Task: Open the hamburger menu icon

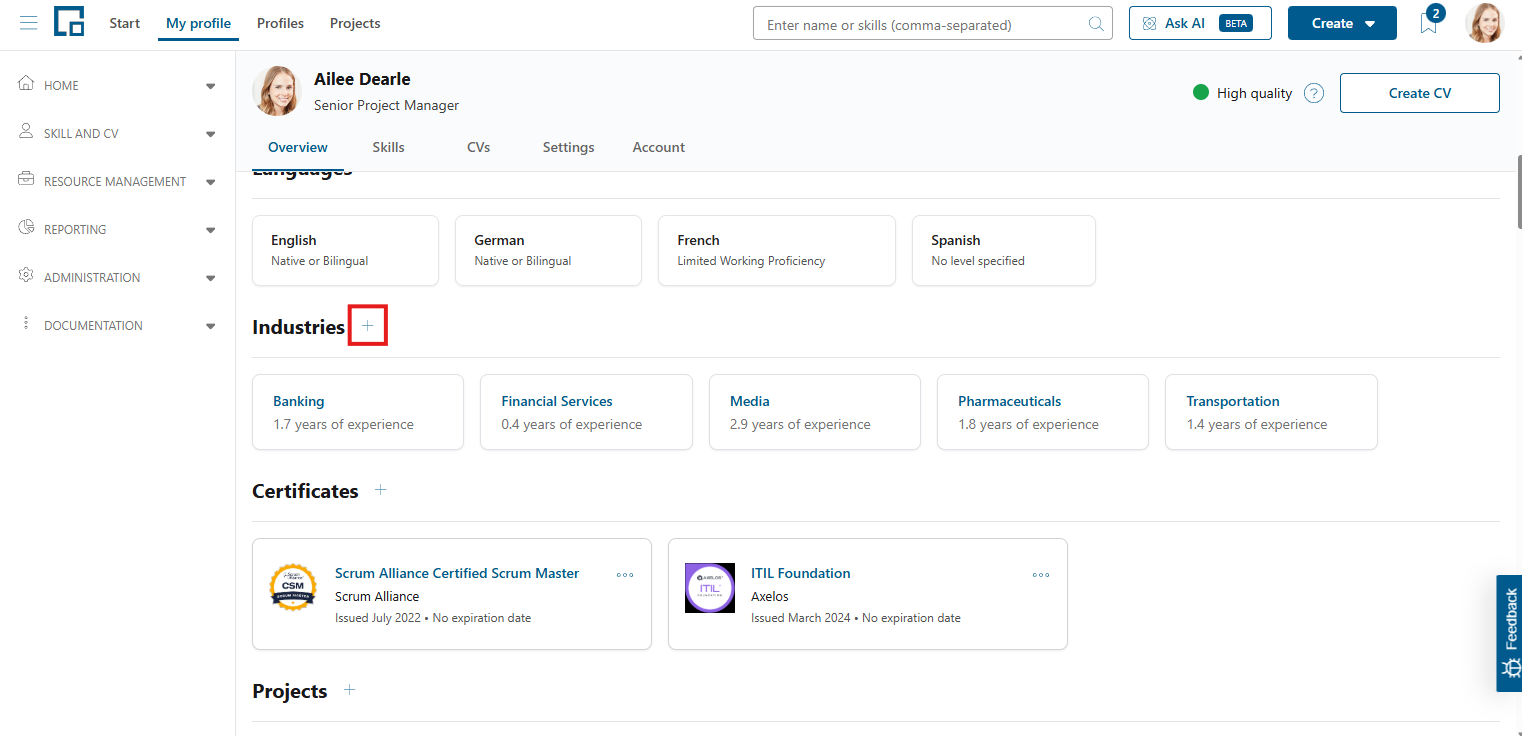Action: pyautogui.click(x=28, y=23)
